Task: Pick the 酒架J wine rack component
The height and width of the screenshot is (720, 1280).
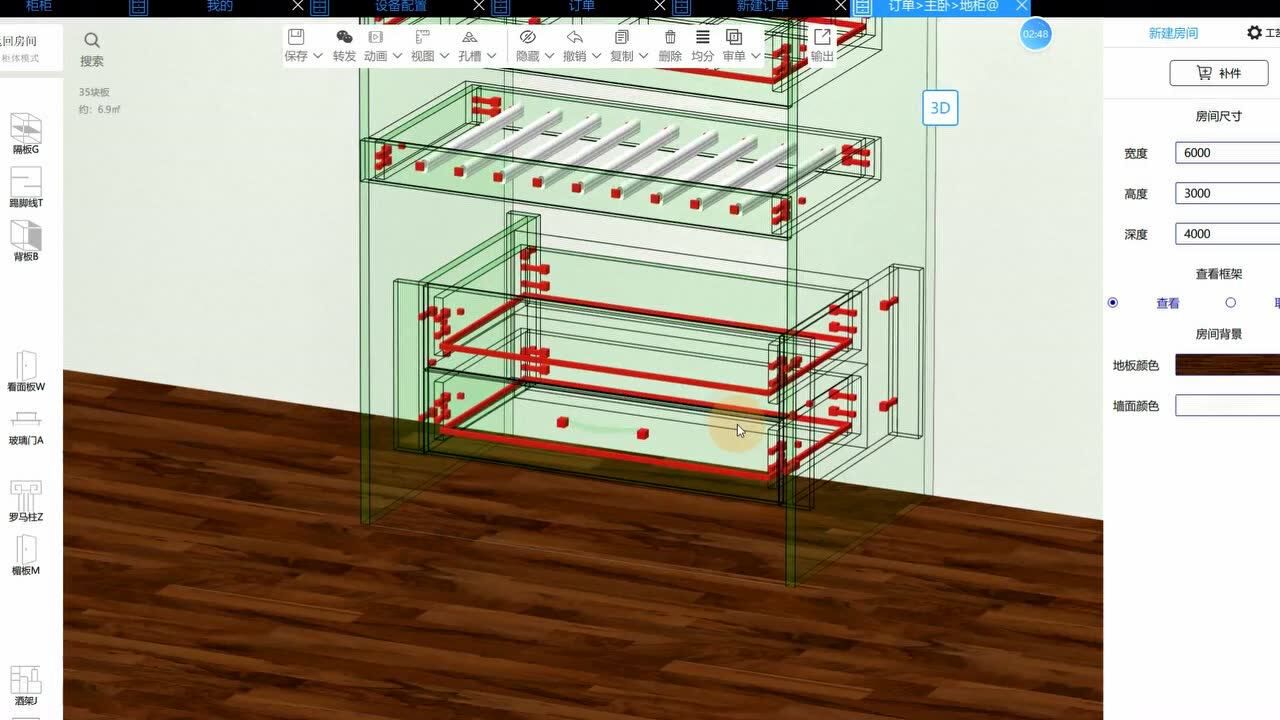Action: tap(26, 686)
